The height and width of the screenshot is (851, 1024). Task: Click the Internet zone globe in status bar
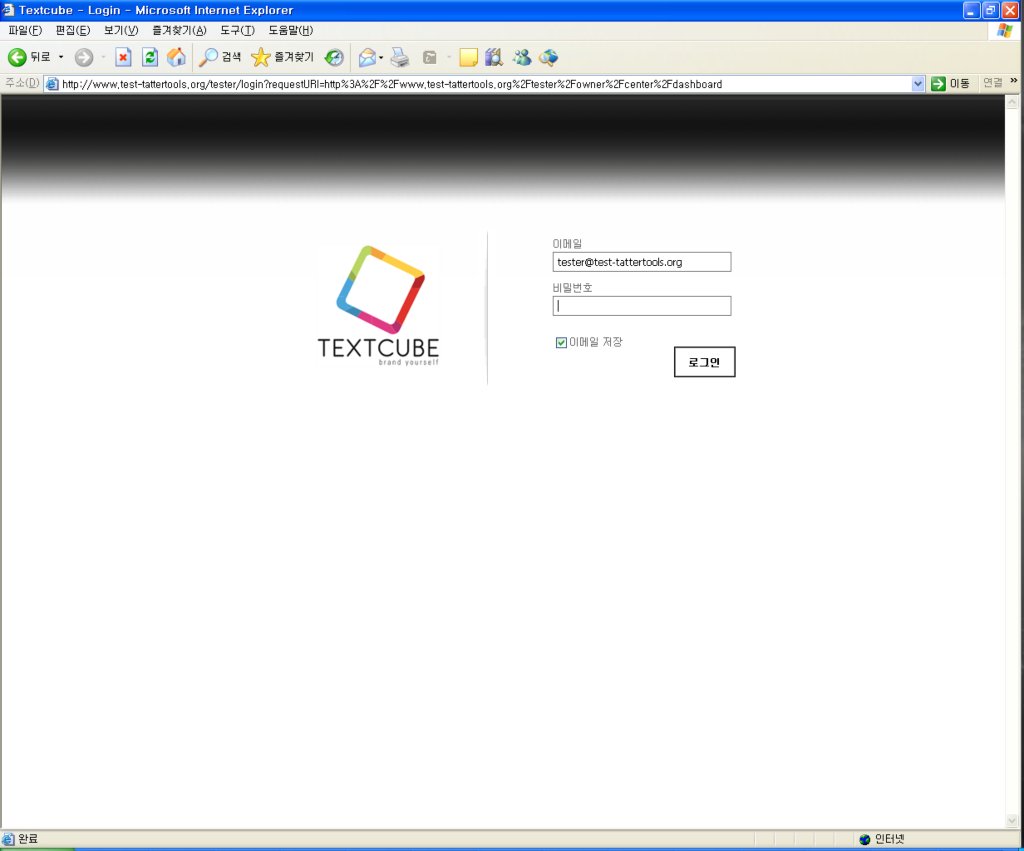pos(865,839)
